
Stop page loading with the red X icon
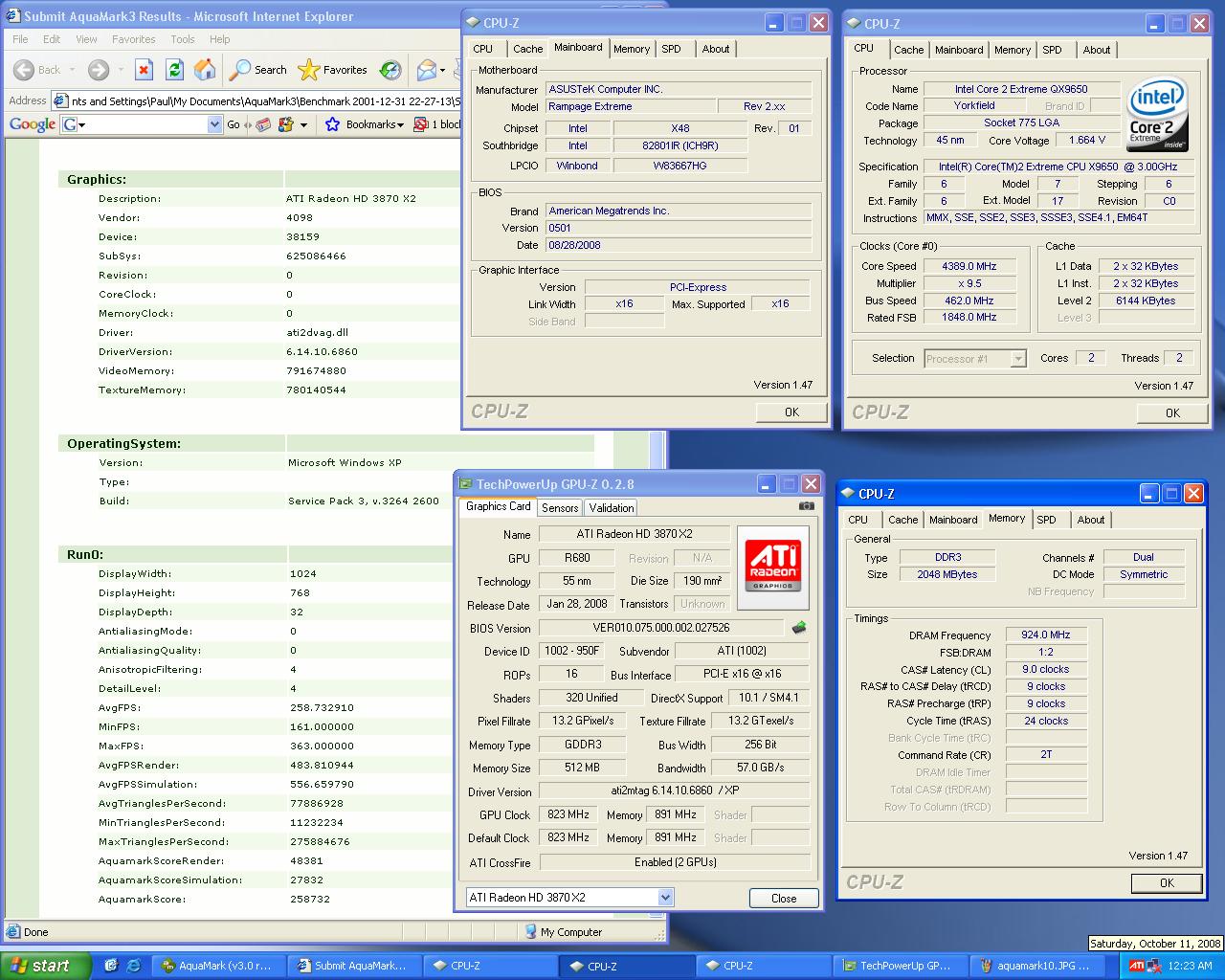(144, 70)
